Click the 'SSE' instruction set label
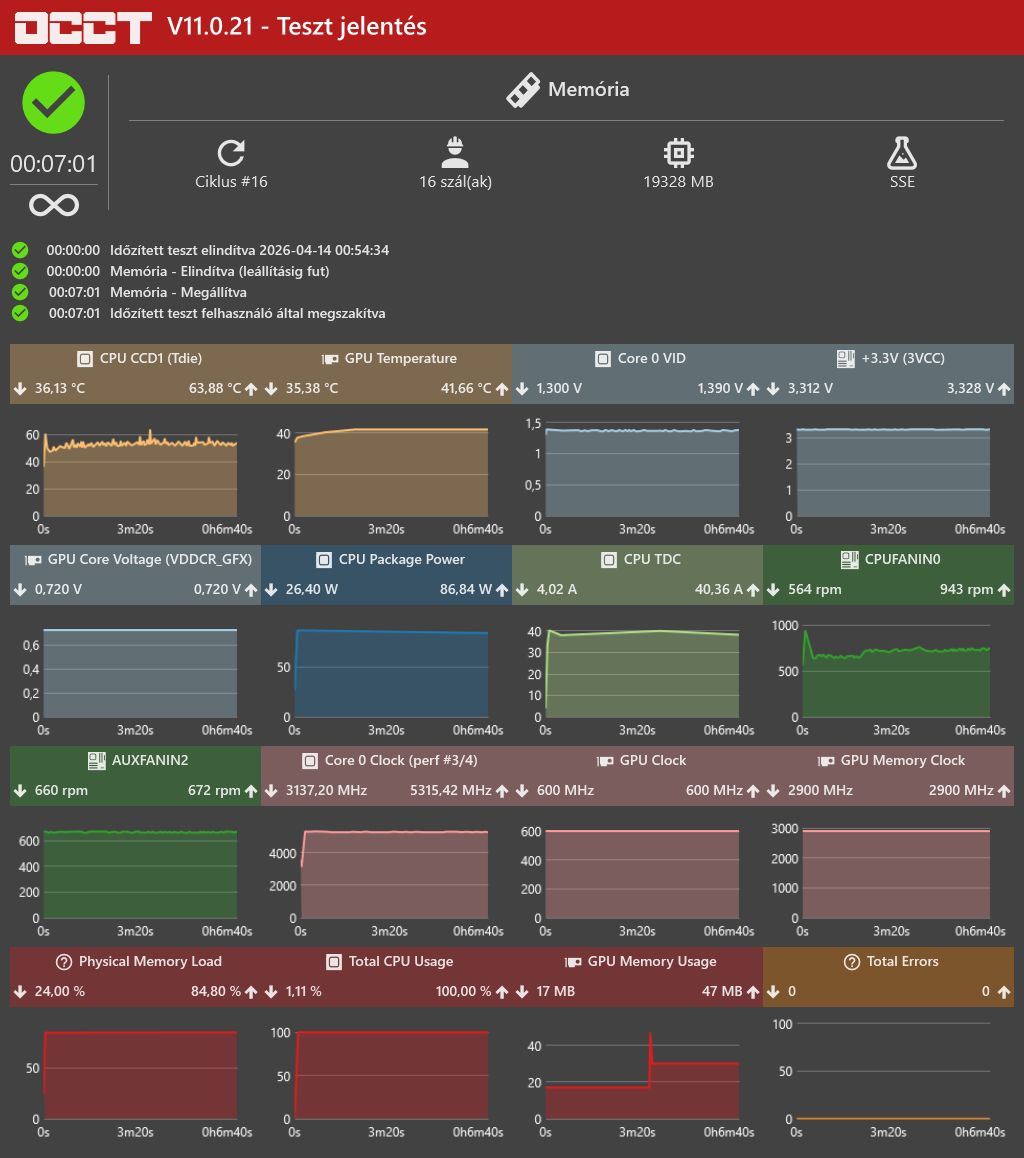Screen dimensions: 1024x1158 (x=902, y=182)
